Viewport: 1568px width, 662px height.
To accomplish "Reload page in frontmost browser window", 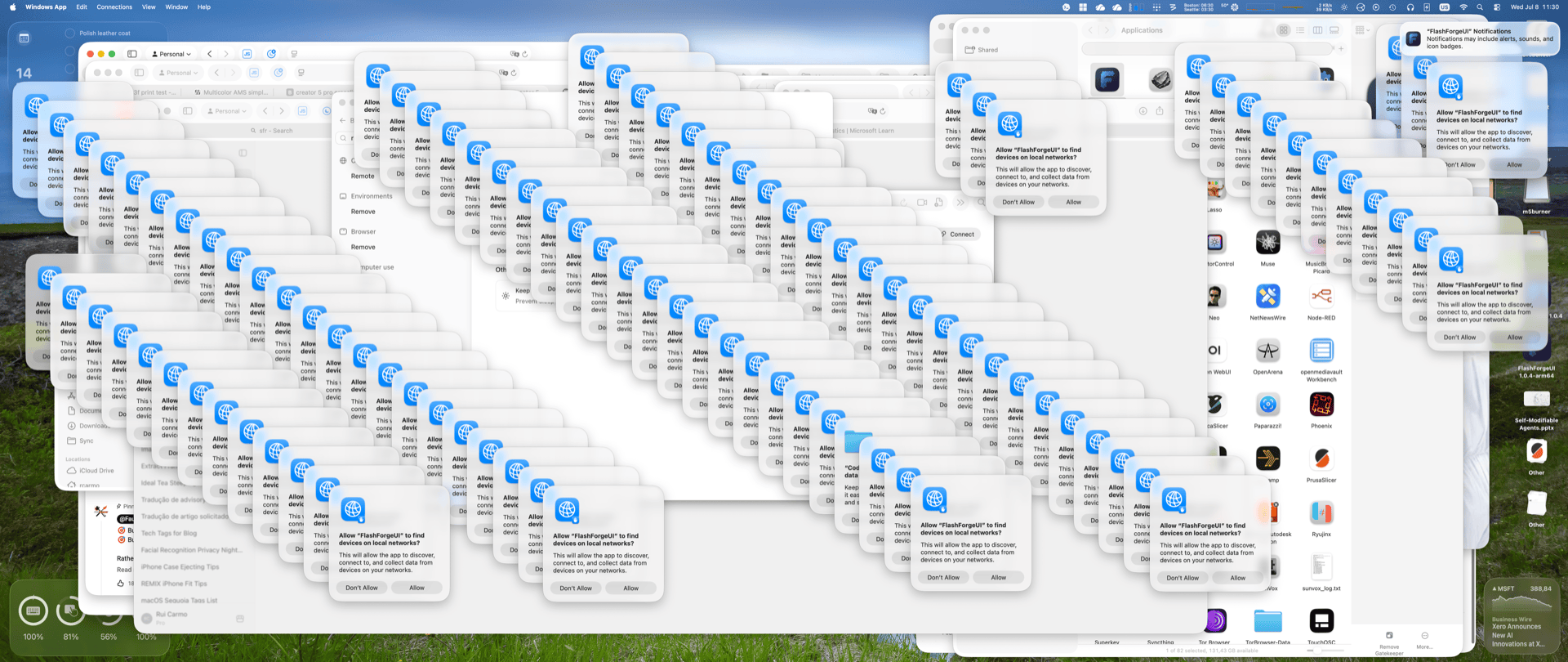I will [525, 54].
